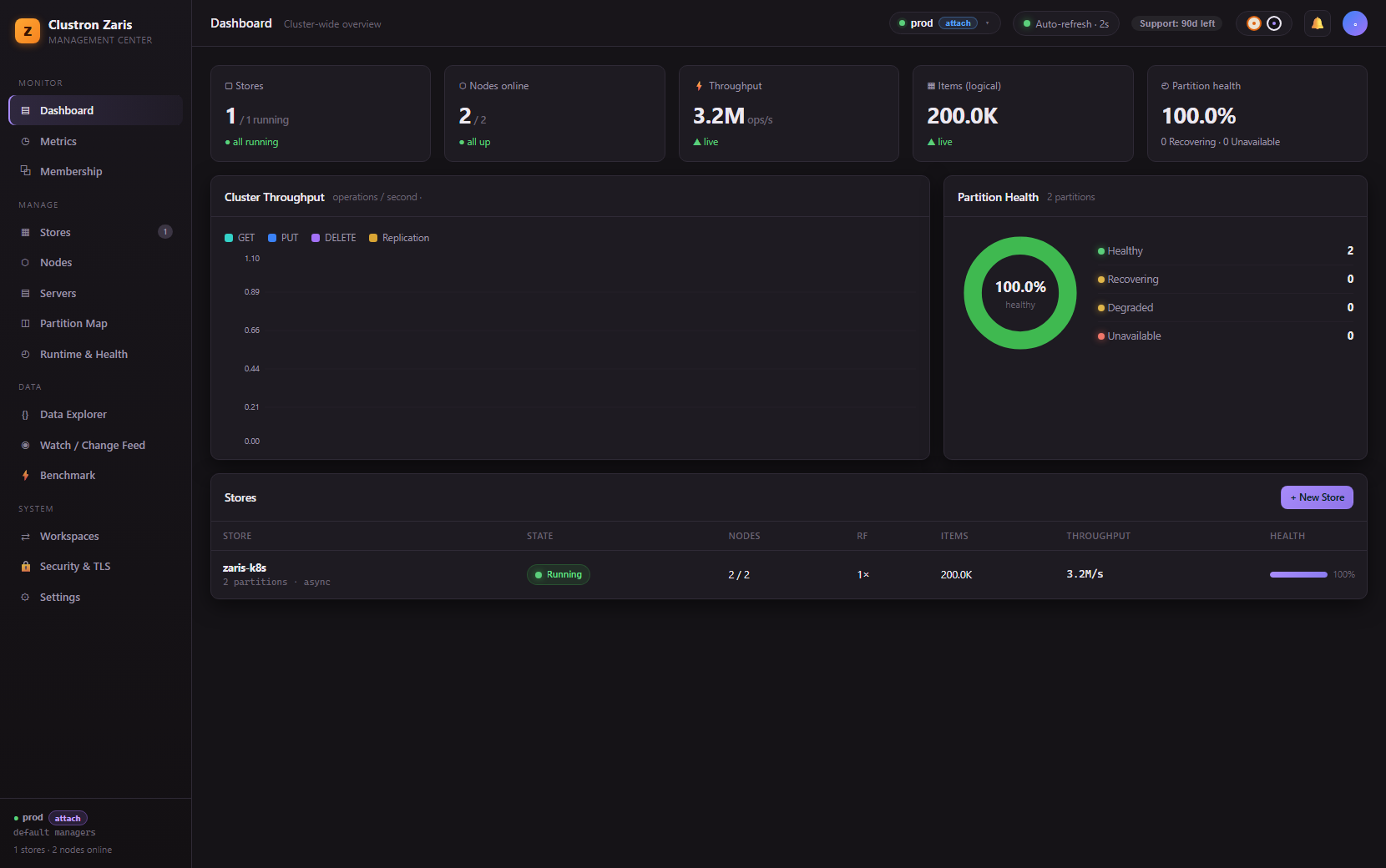
Task: Expand the prod workspace dropdown arrow
Action: tap(987, 23)
